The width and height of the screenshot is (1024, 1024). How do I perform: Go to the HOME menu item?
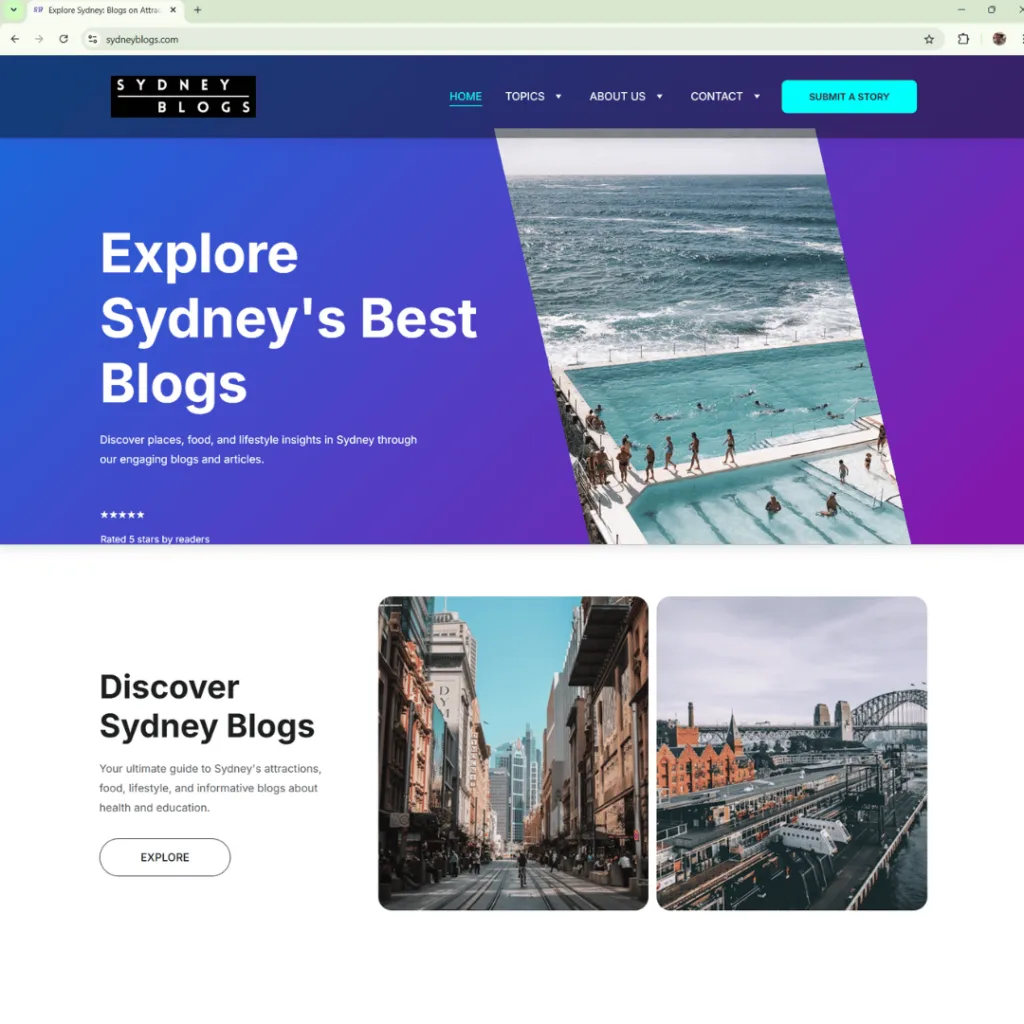click(466, 97)
